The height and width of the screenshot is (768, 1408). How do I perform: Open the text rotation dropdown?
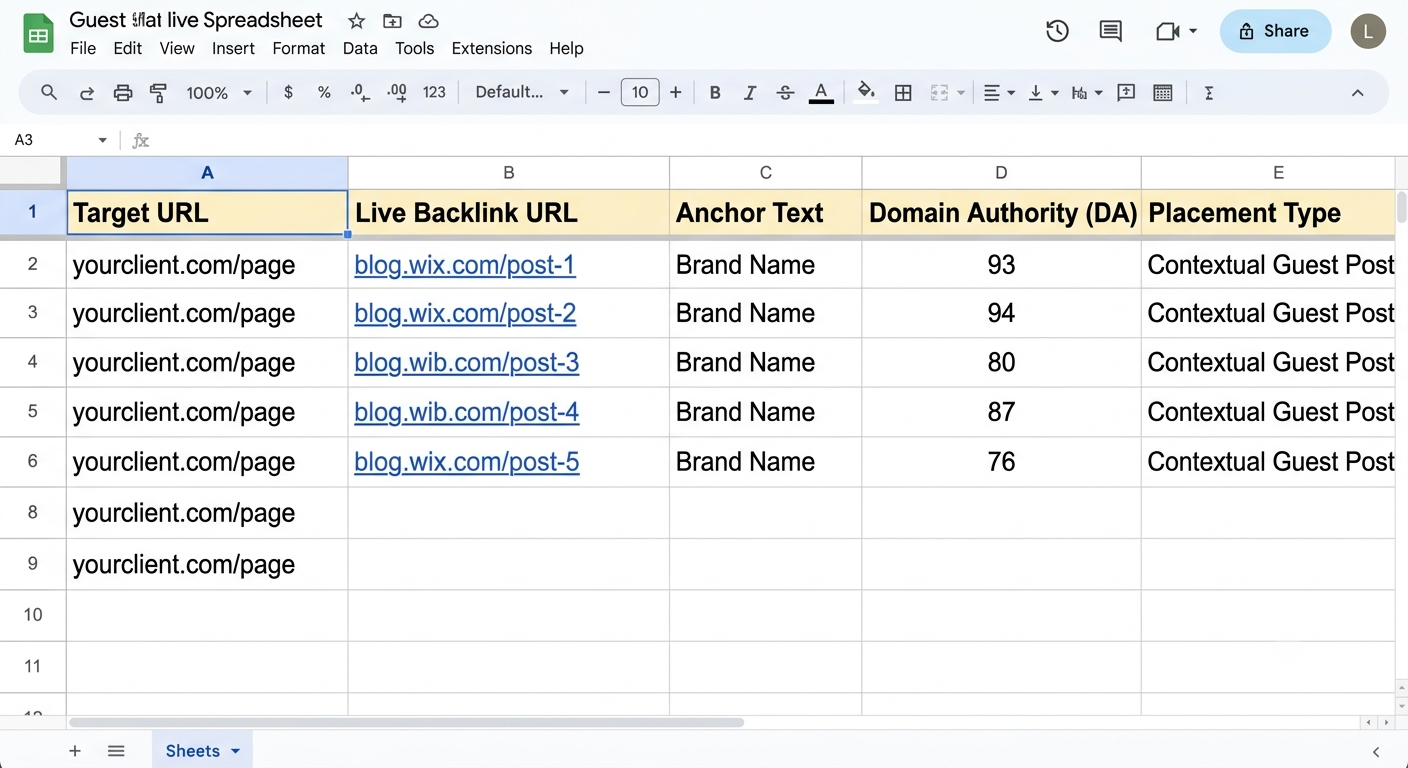pos(1087,93)
